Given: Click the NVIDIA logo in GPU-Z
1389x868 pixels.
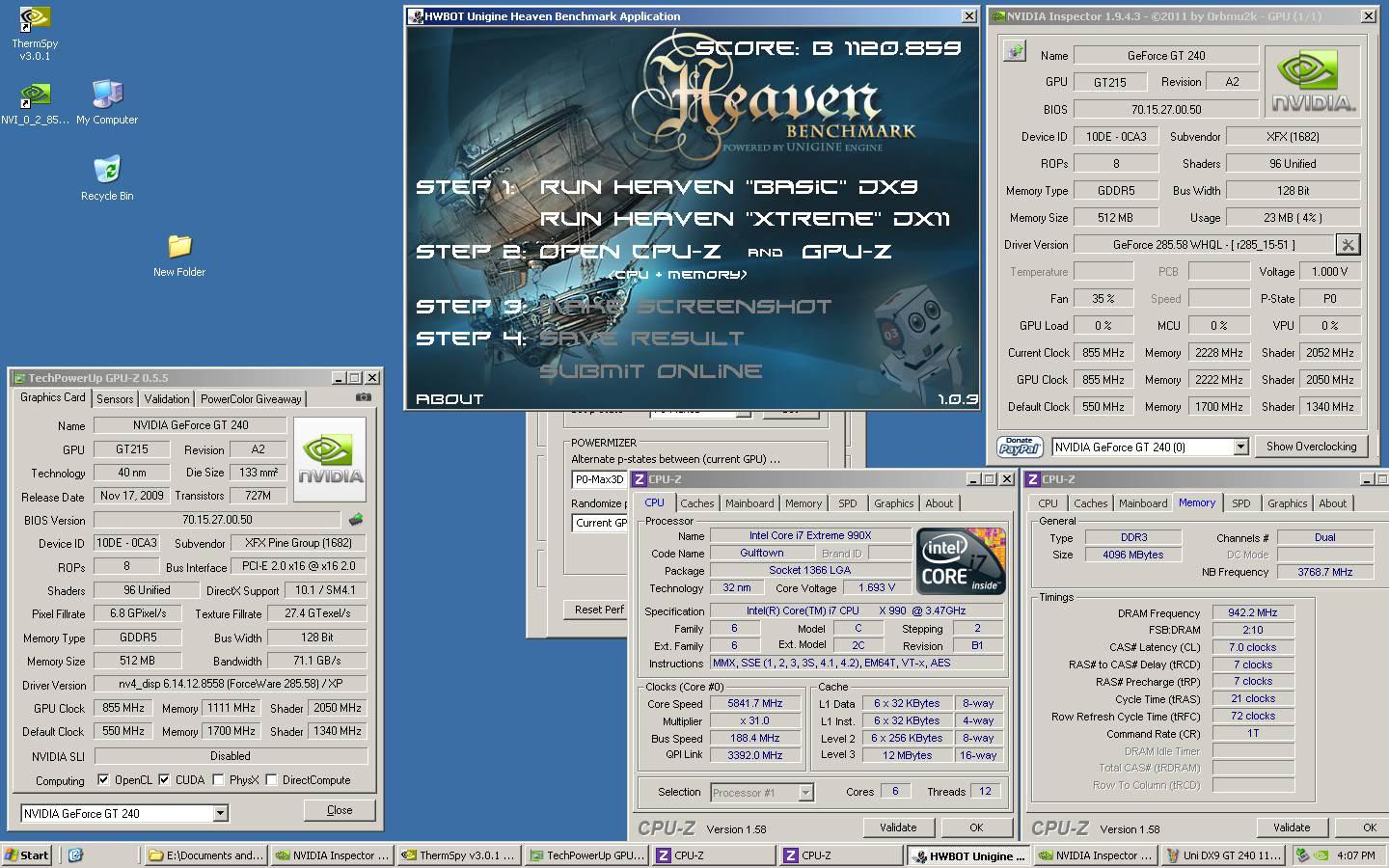Looking at the screenshot, I should 330,459.
